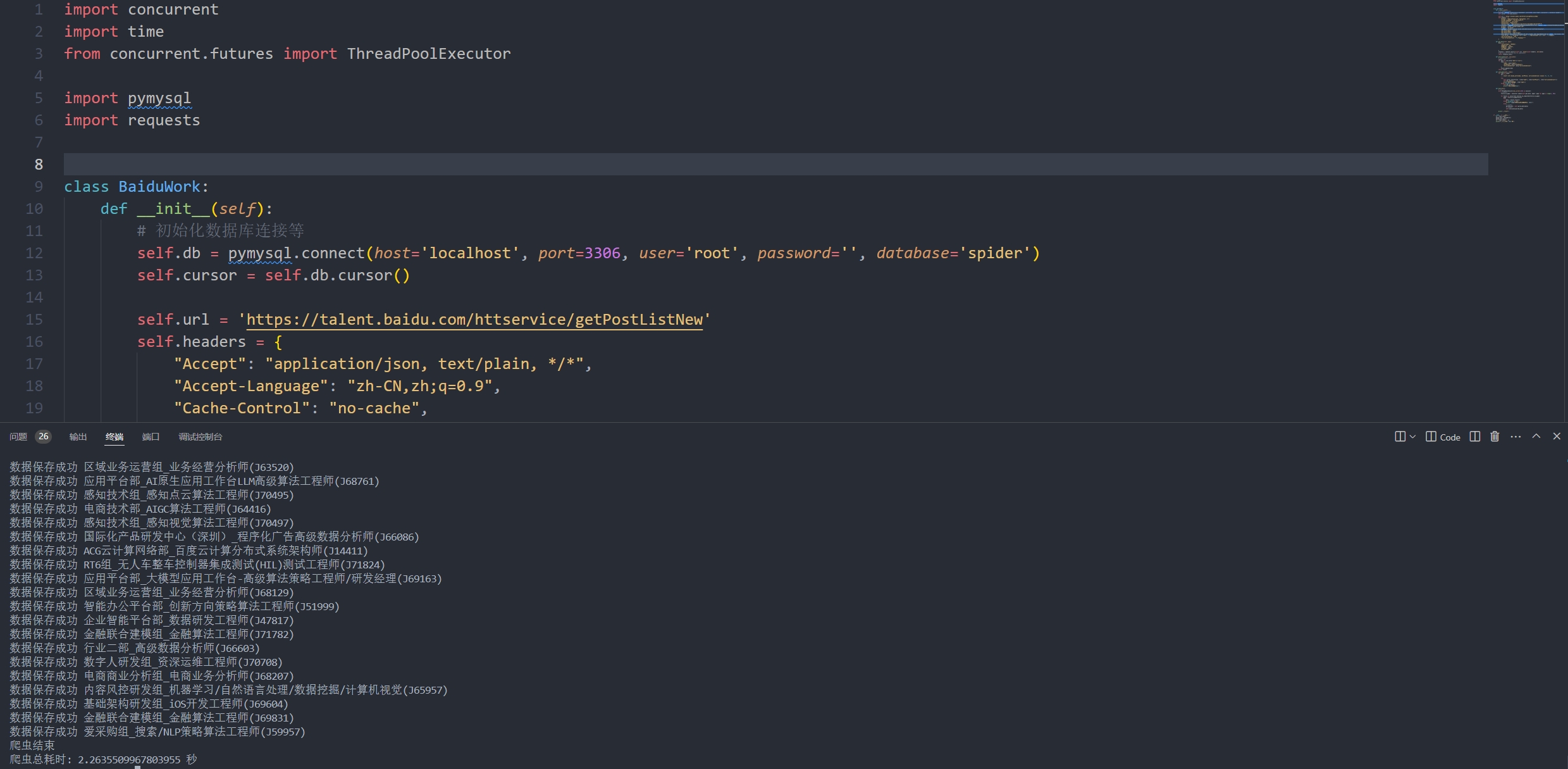Click self.headers on line 16

click(x=192, y=342)
